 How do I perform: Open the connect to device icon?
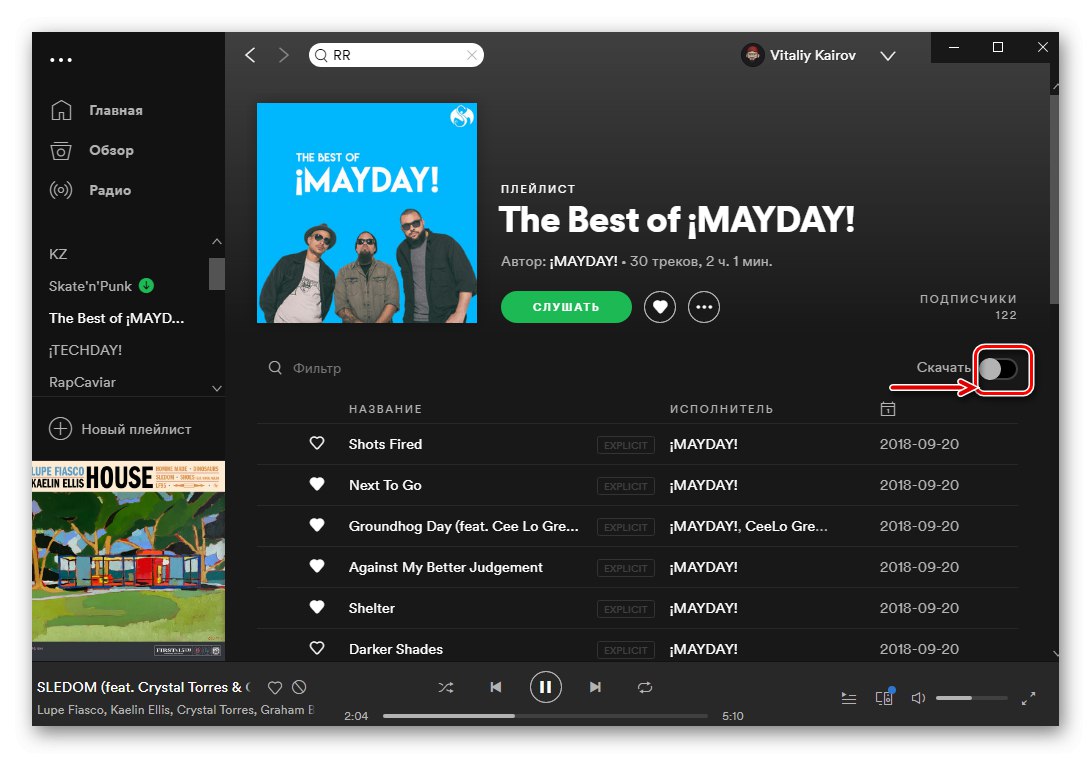click(884, 697)
